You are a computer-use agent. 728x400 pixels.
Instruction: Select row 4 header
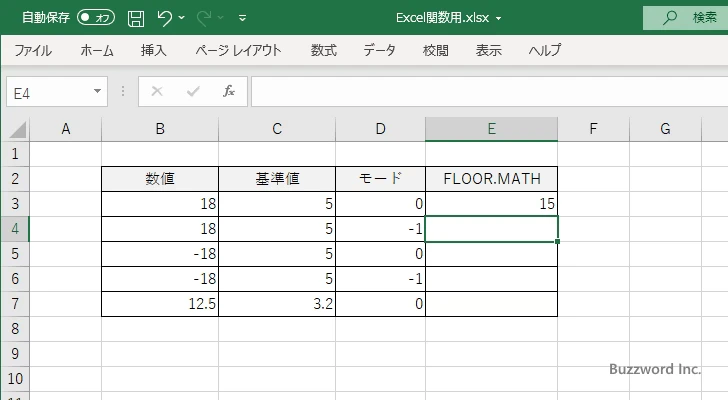(15, 229)
